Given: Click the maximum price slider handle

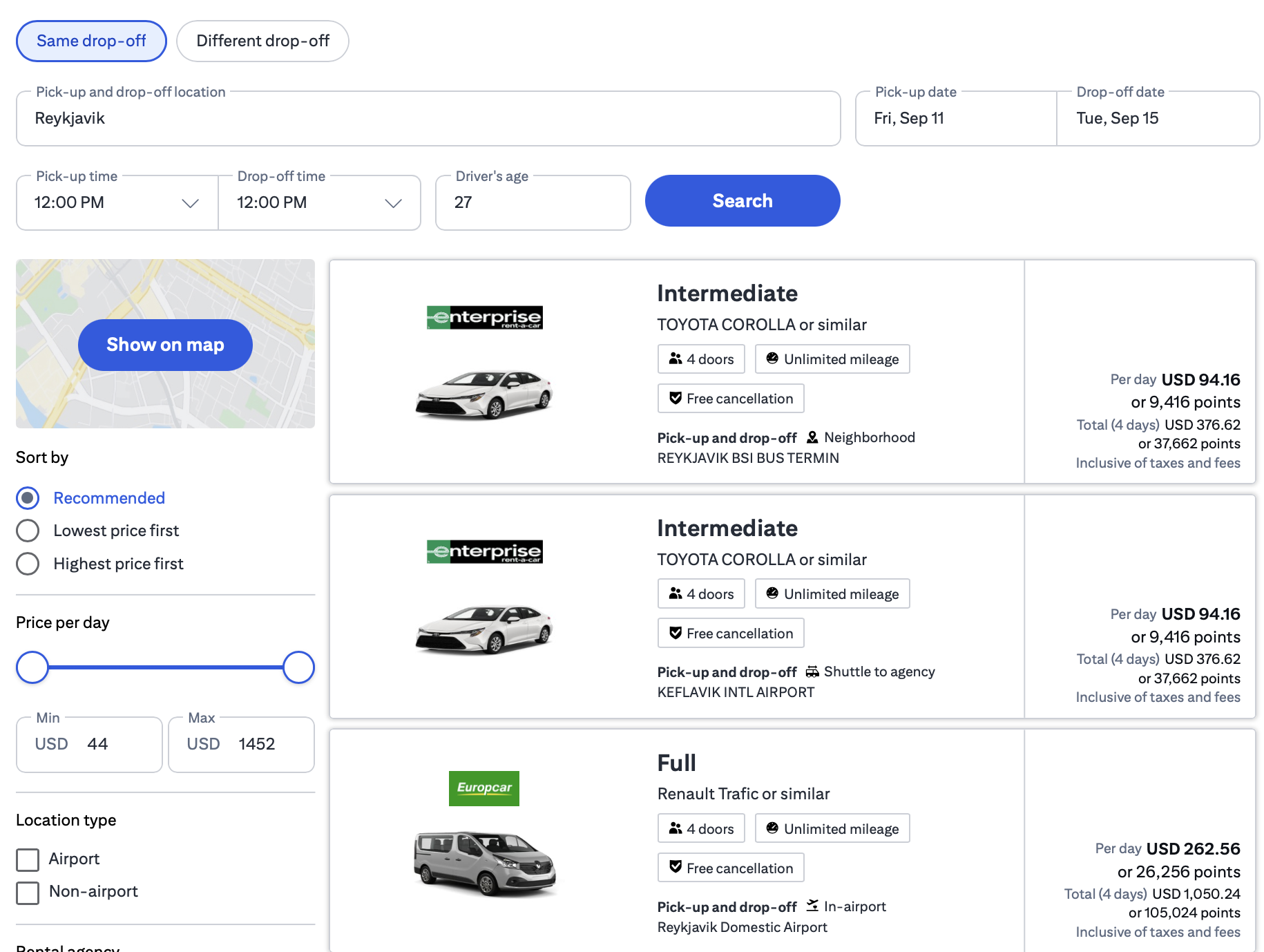Looking at the screenshot, I should pos(298,667).
